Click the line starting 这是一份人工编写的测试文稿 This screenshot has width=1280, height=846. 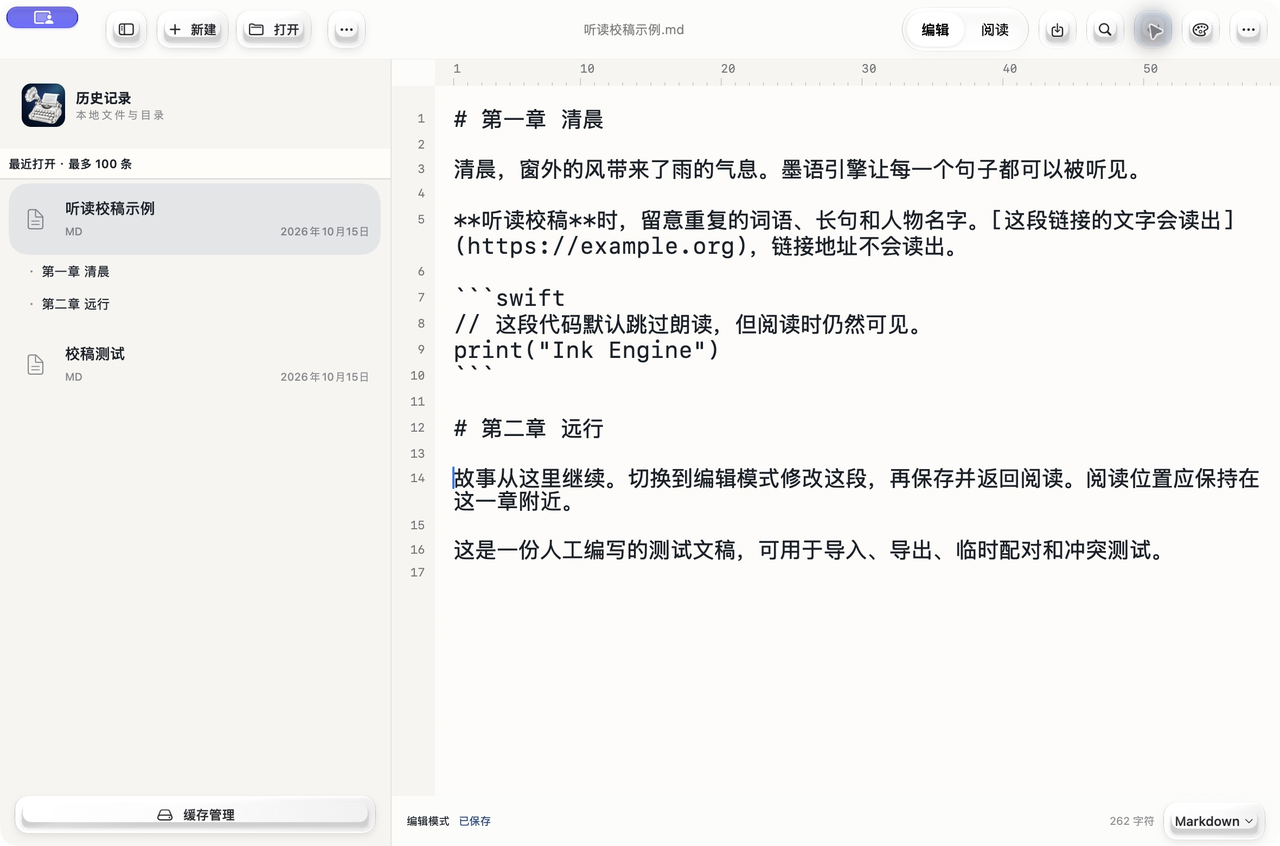point(810,550)
